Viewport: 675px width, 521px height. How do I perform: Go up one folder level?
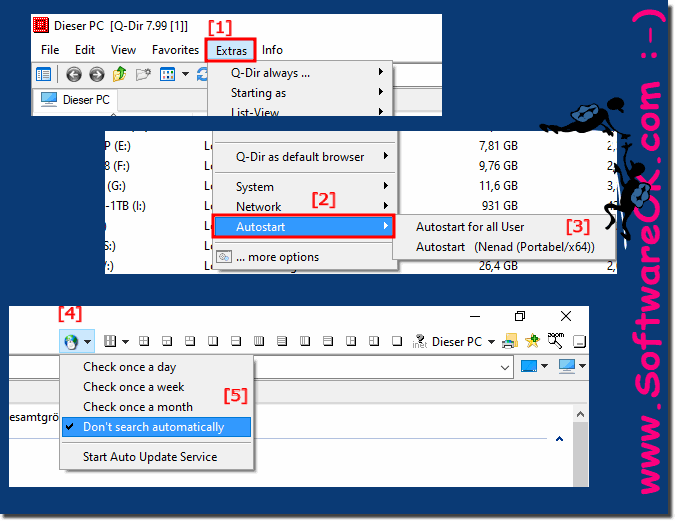pos(120,74)
